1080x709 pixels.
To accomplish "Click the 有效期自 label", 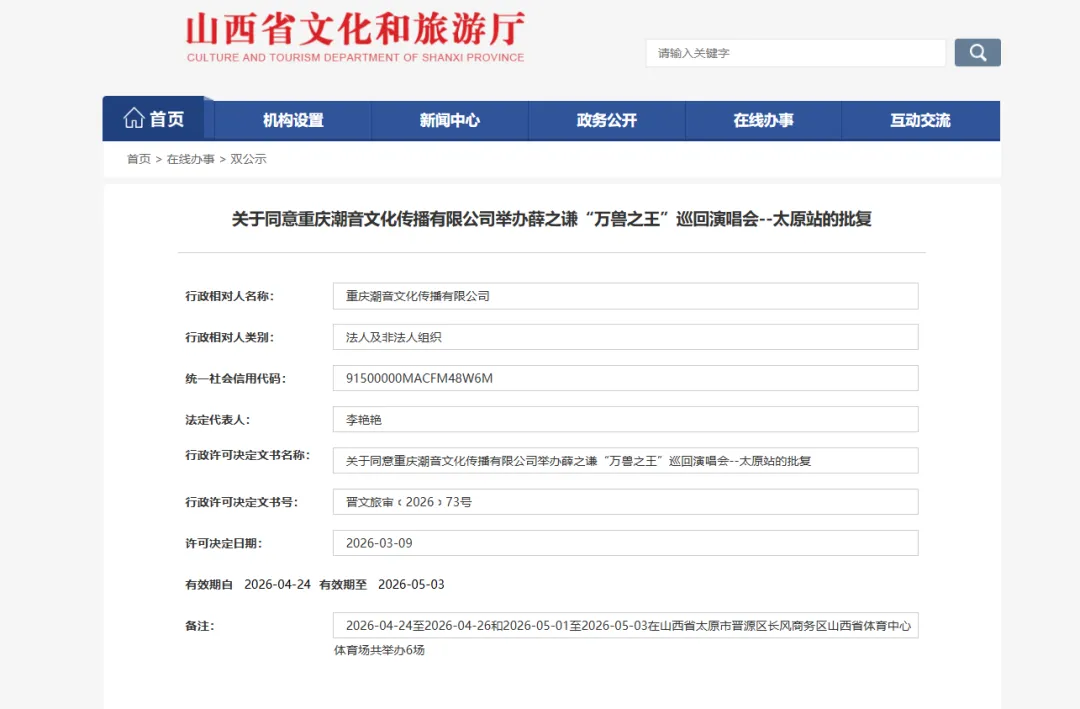I will pos(209,584).
